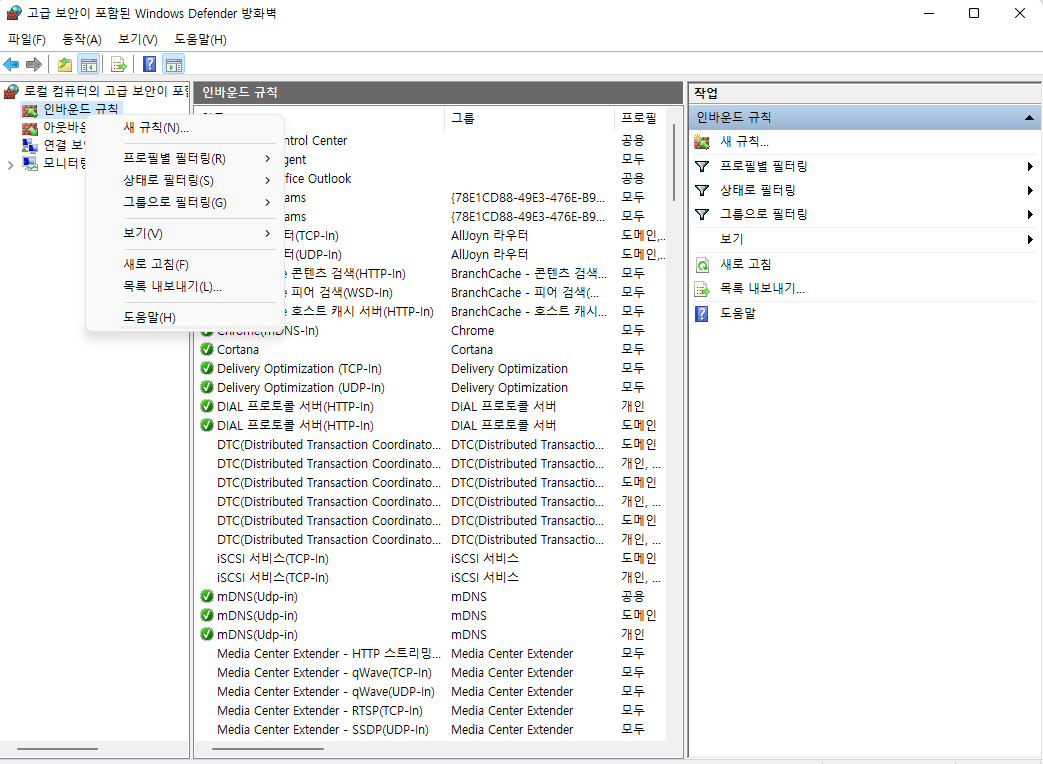The height and width of the screenshot is (764, 1043).
Task: Click the Up one level folder icon
Action: point(65,64)
